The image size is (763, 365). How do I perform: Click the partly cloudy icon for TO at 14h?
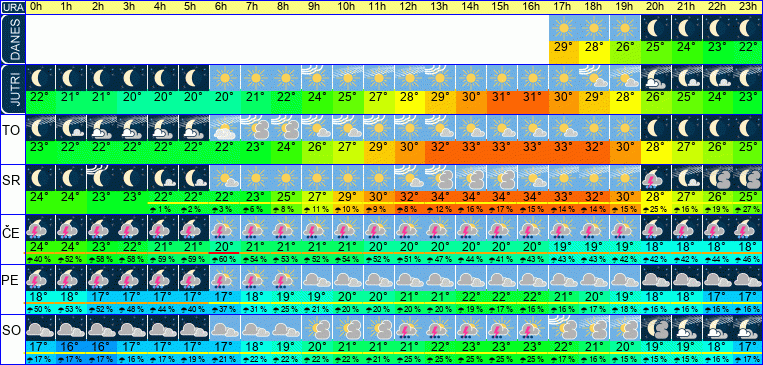point(472,128)
